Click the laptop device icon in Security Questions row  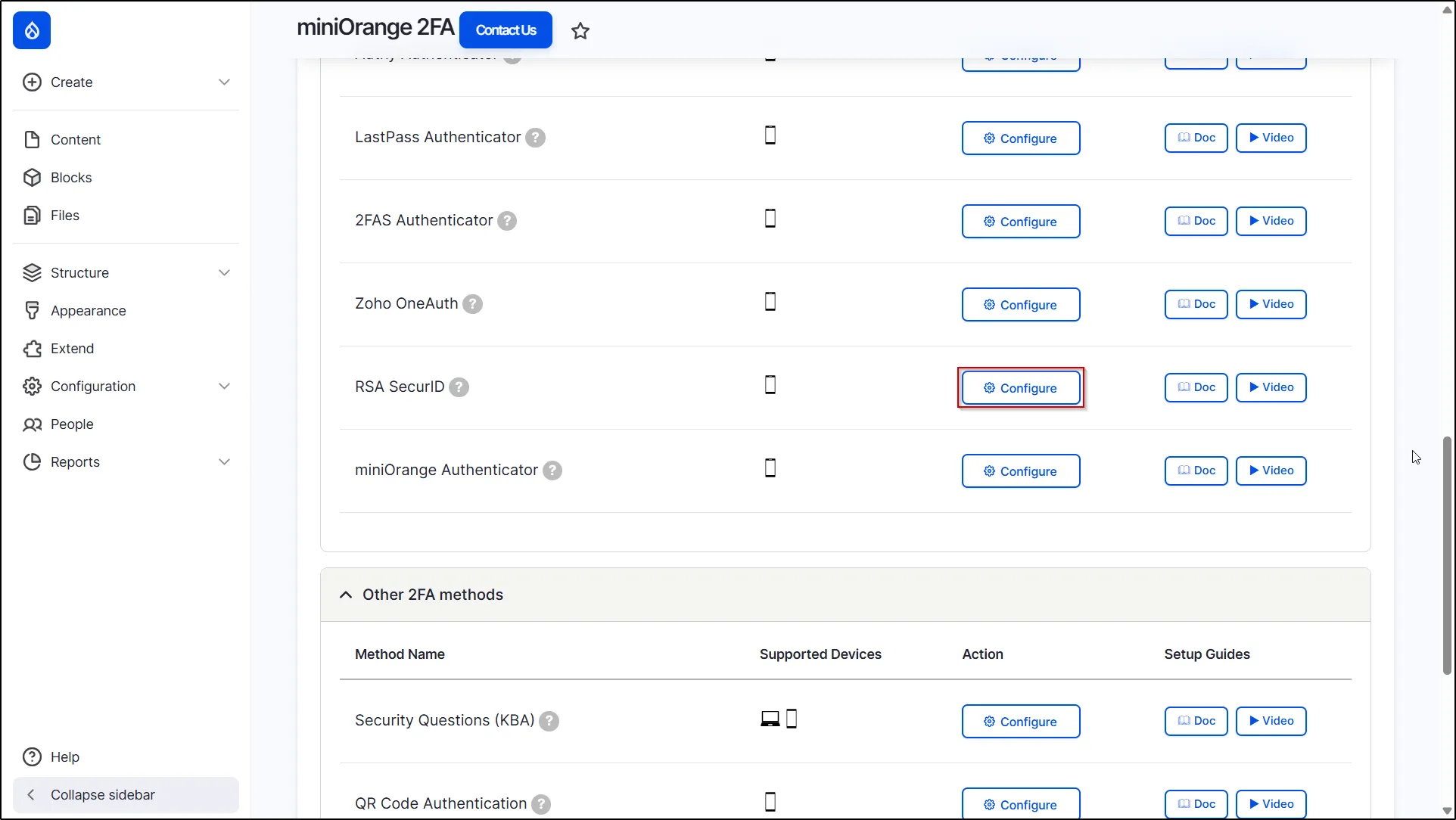pos(770,719)
